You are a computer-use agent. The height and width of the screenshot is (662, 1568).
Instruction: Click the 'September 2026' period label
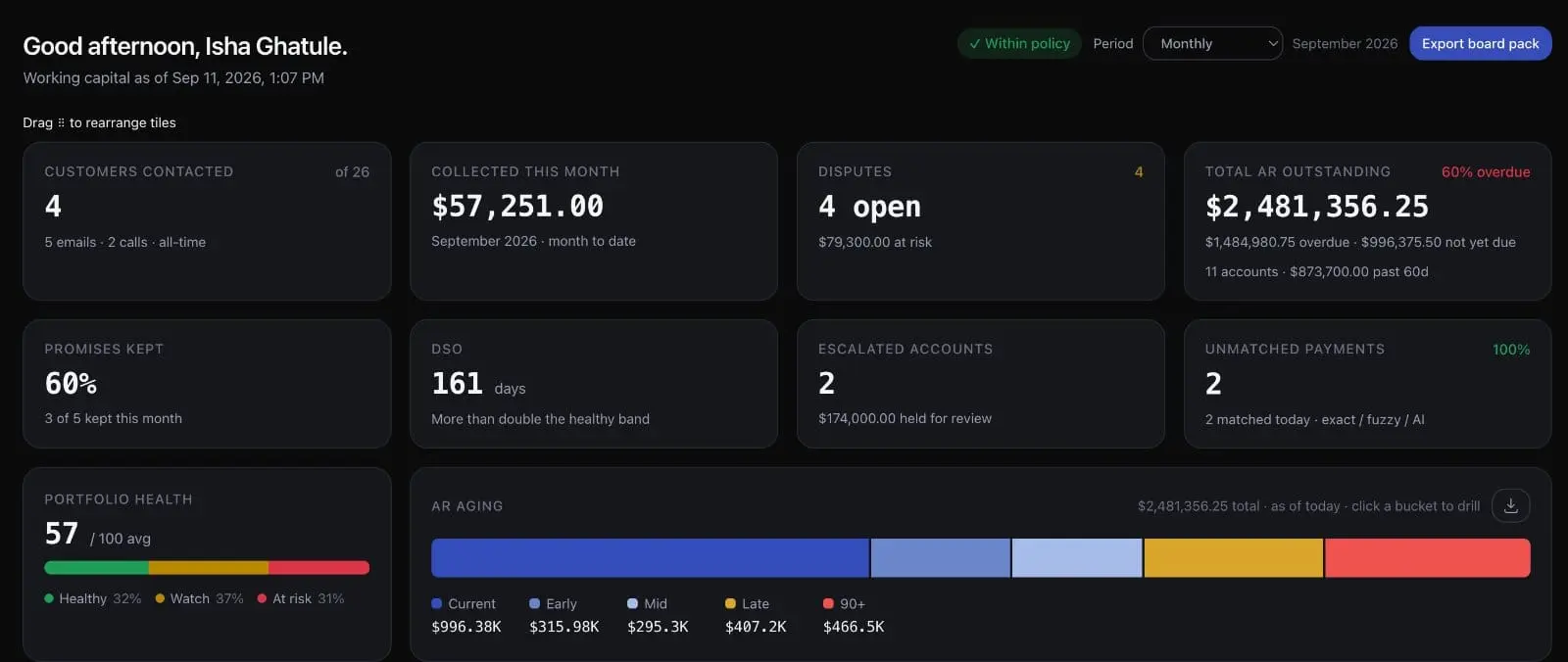coord(1345,43)
